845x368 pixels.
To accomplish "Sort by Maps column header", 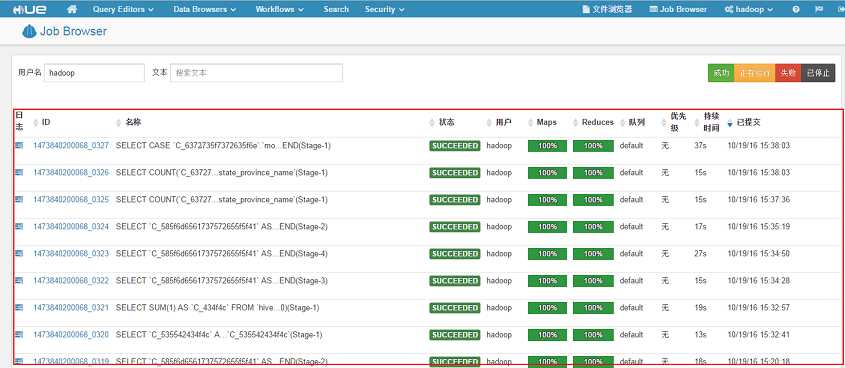I will click(x=546, y=122).
